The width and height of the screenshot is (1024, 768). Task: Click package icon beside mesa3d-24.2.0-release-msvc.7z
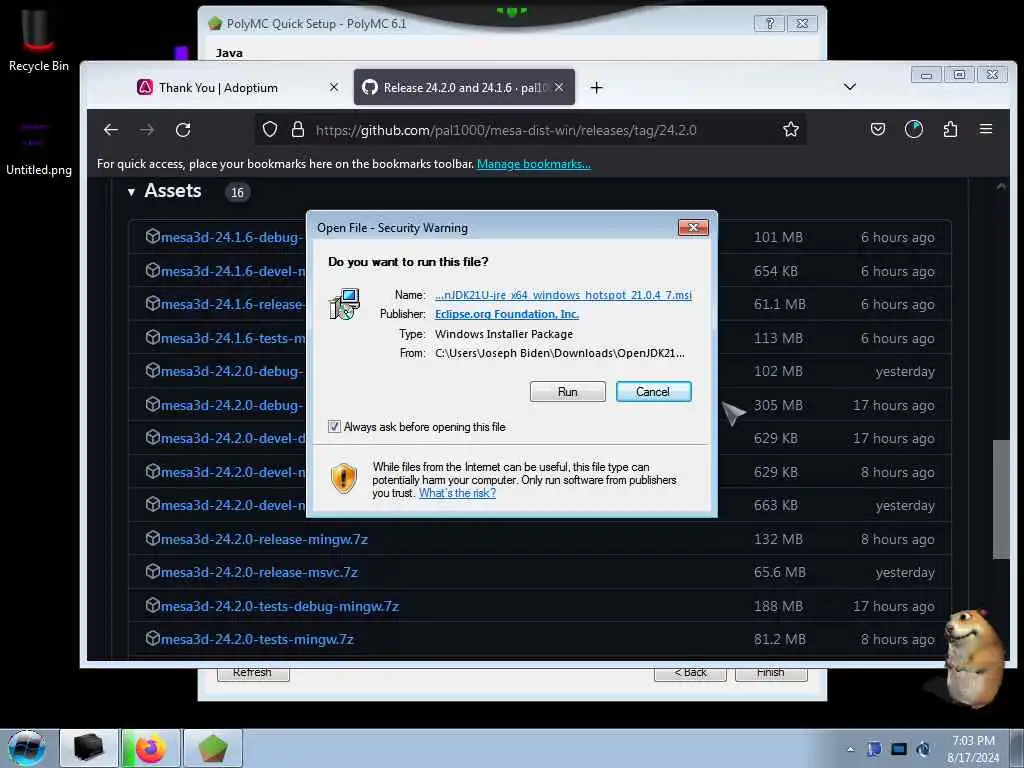152,572
